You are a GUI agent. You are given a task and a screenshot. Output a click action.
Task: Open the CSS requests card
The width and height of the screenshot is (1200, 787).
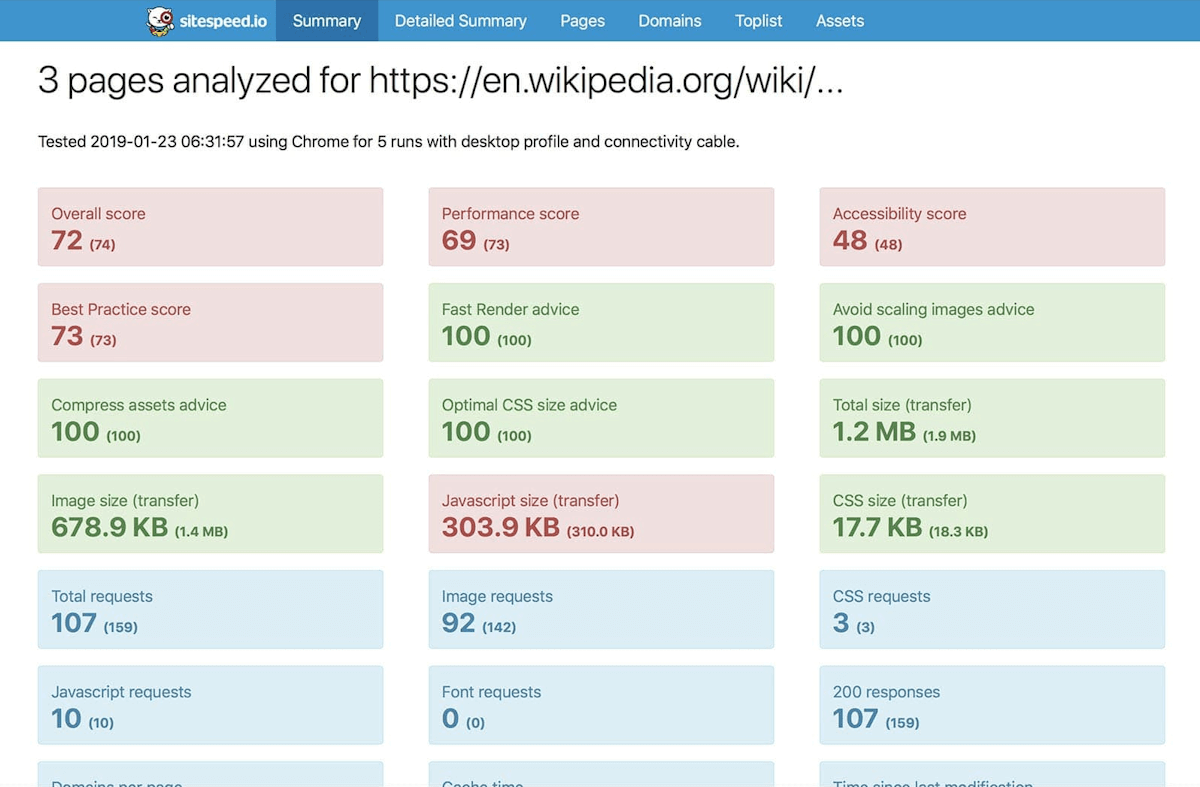pos(992,609)
